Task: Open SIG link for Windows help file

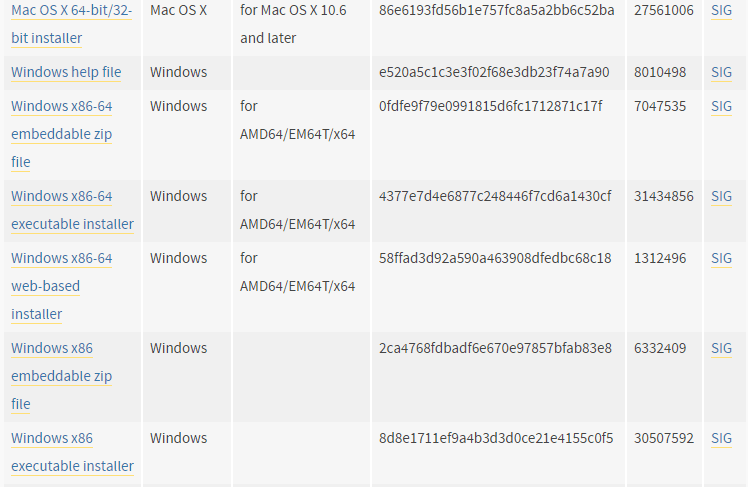Action: pyautogui.click(x=721, y=72)
